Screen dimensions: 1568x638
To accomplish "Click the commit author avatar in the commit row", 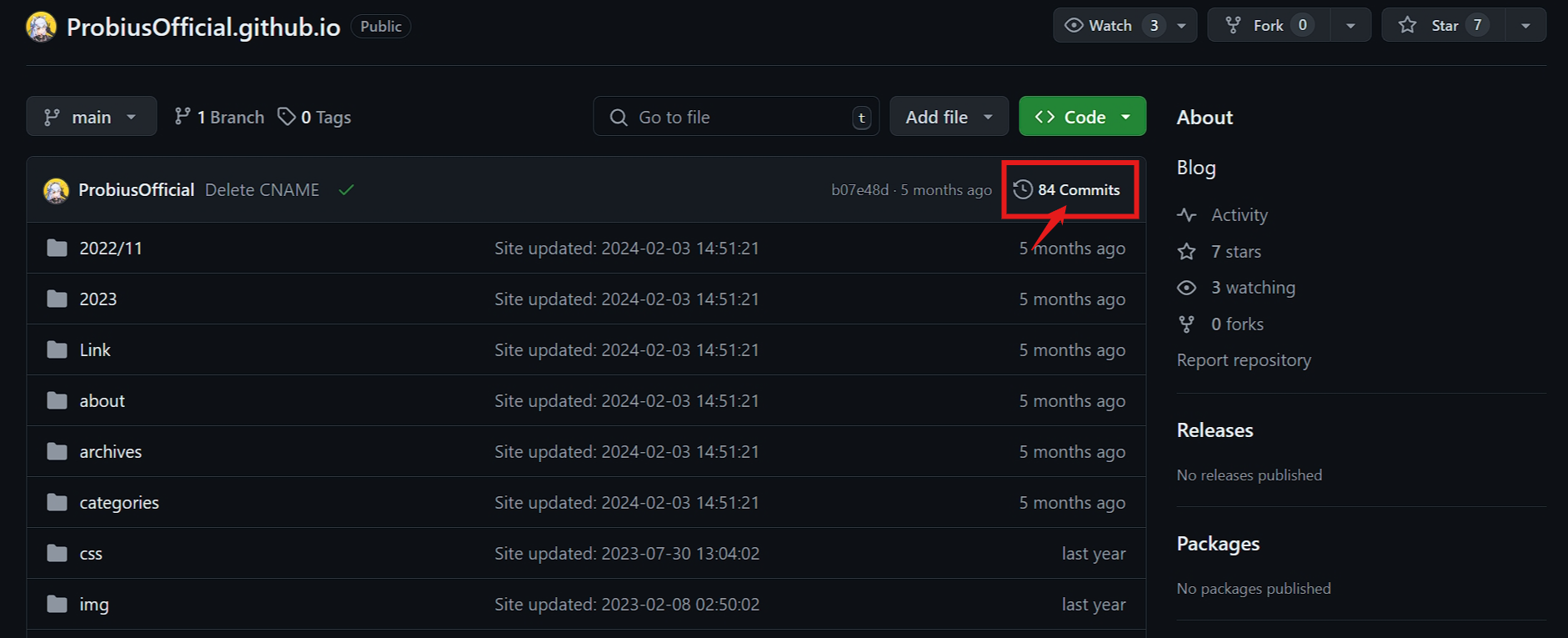I will click(56, 190).
